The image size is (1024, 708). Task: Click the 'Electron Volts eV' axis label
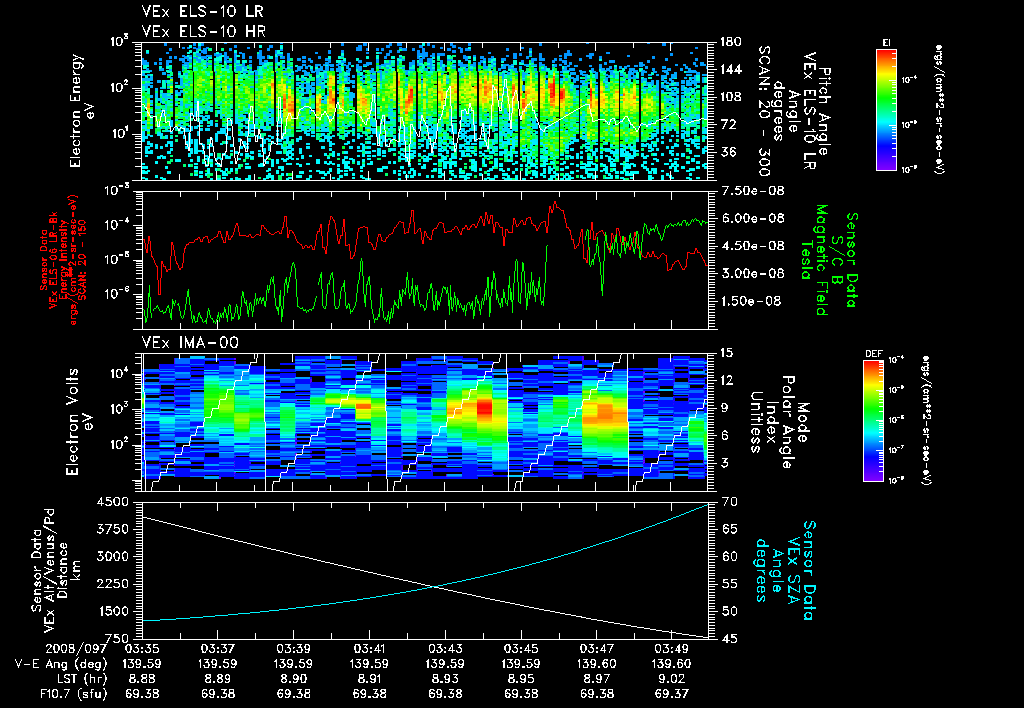click(x=78, y=422)
